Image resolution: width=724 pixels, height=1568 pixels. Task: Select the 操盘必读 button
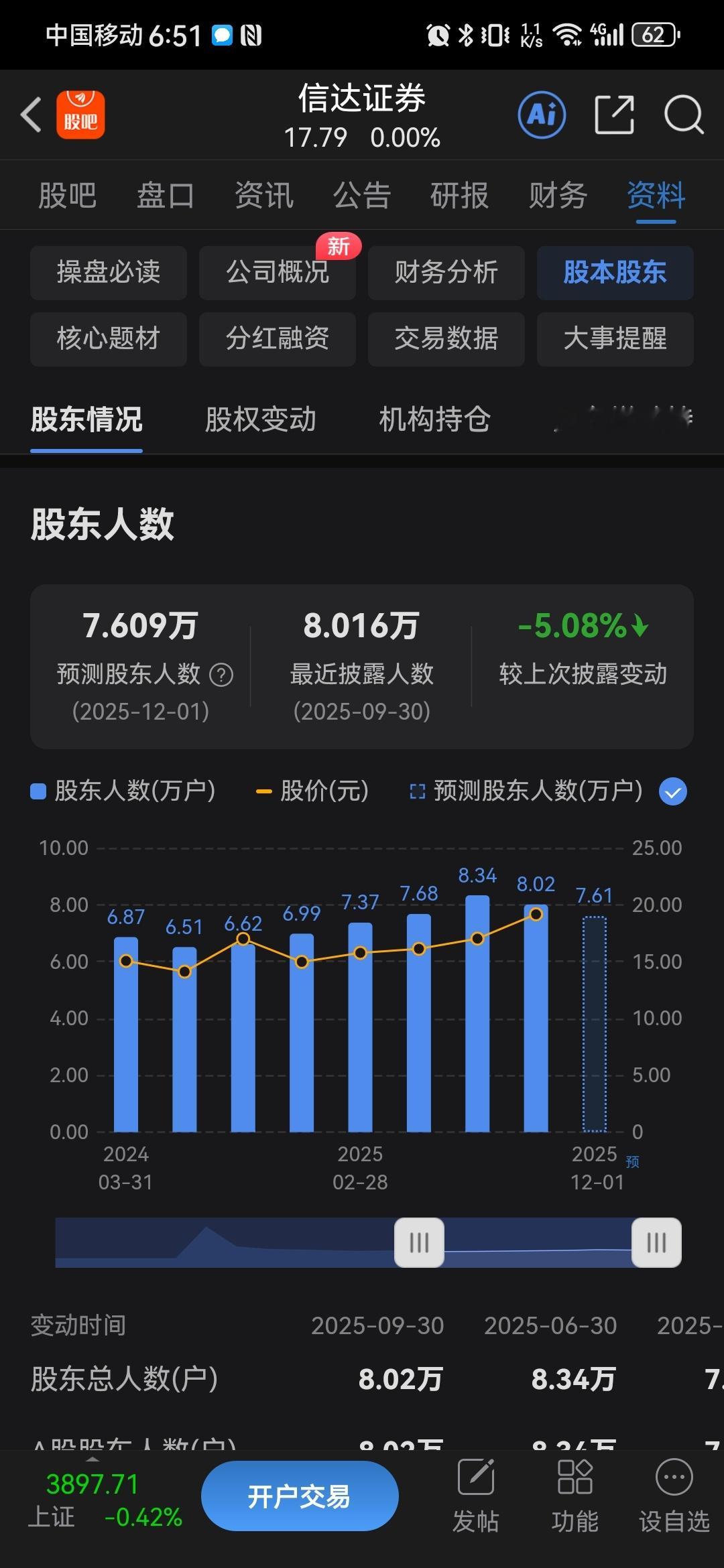(109, 273)
